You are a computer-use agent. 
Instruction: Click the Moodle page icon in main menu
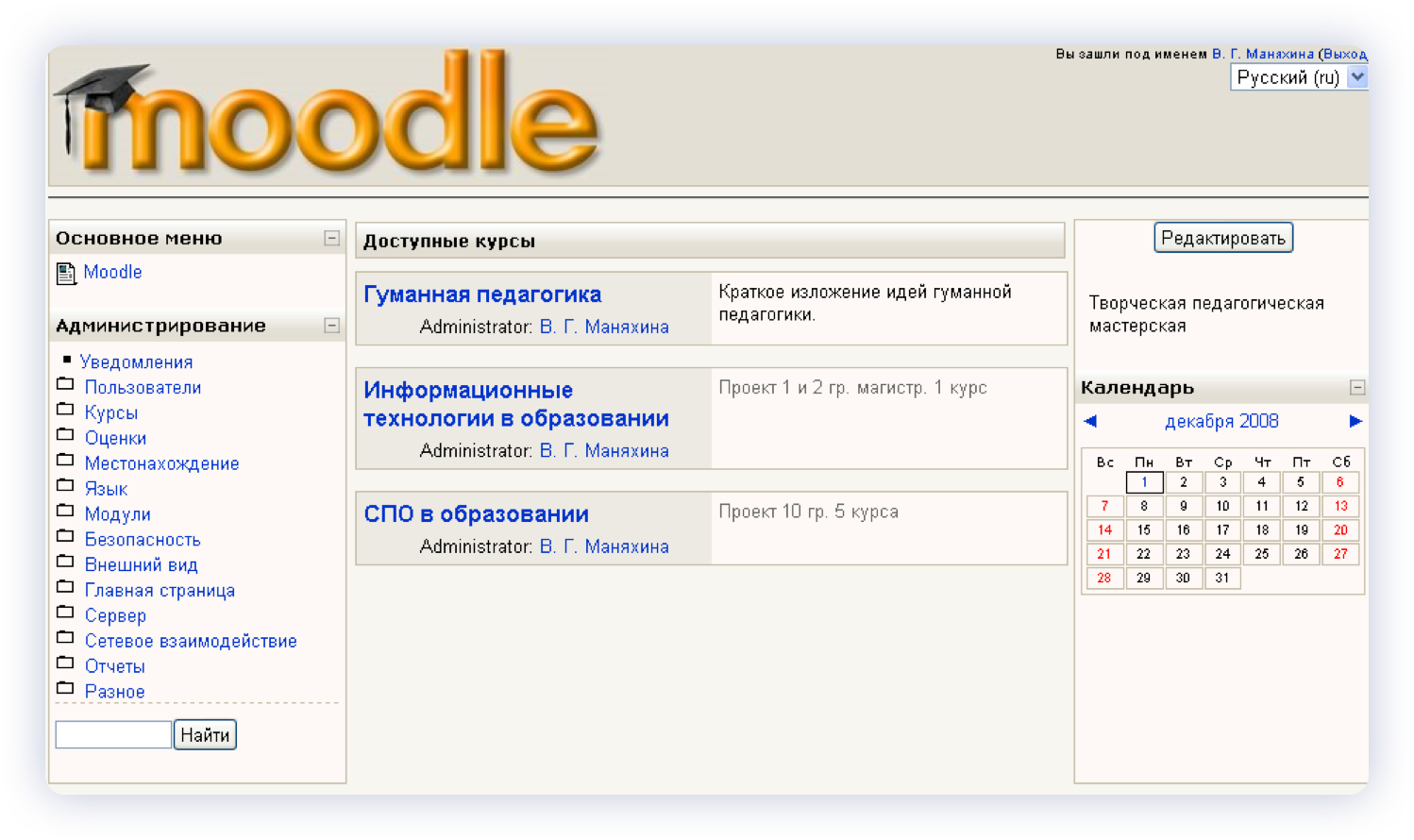click(66, 274)
